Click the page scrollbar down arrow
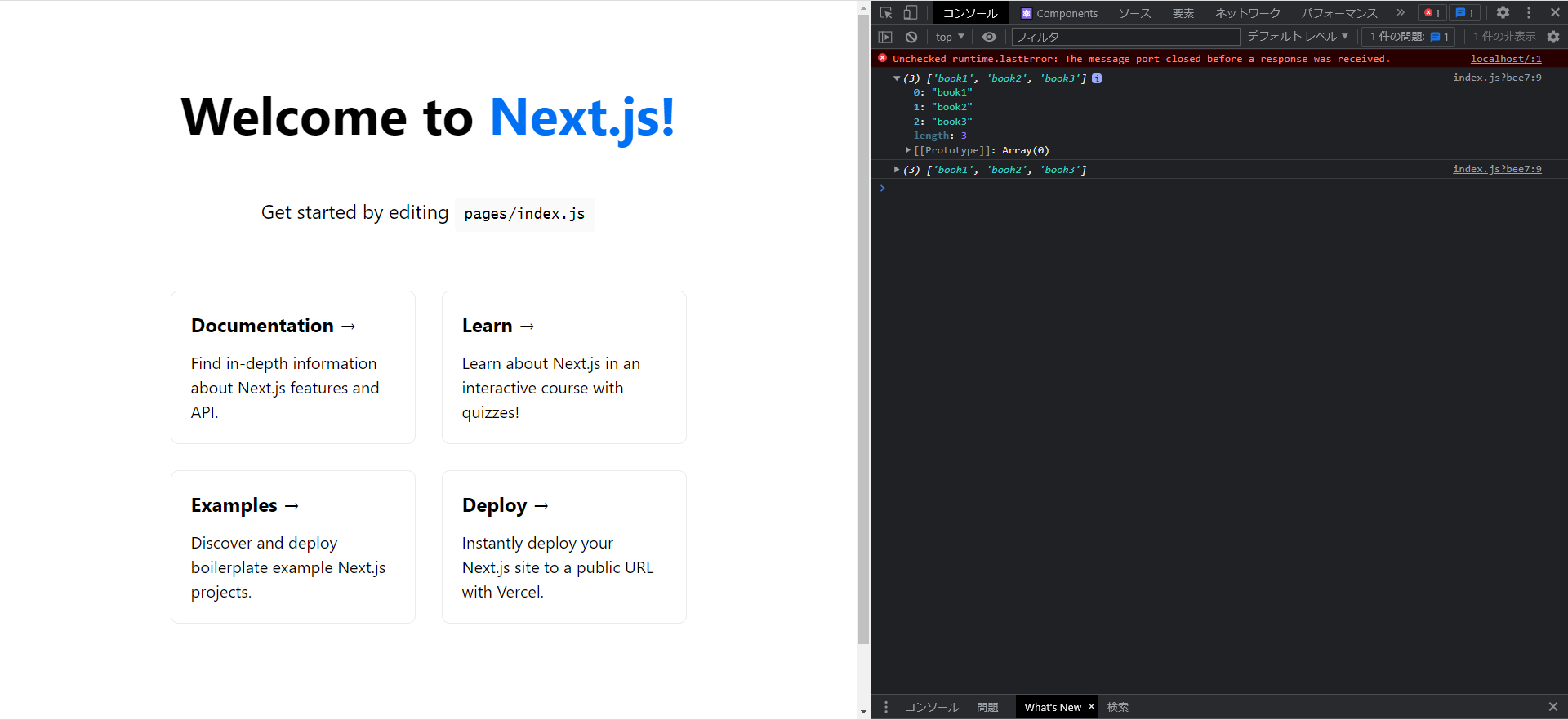 tap(863, 712)
